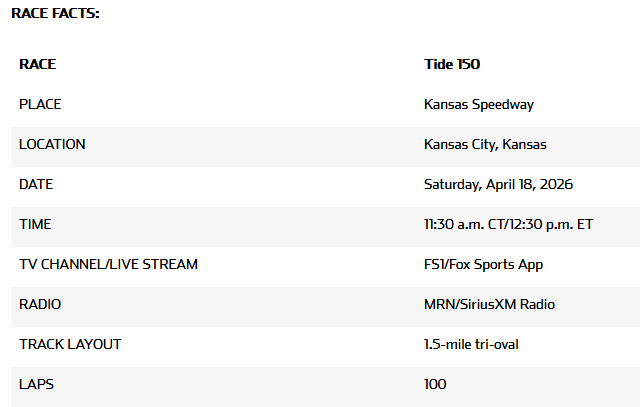Select the TV CHANNEL/LIVE STREAM label
The height and width of the screenshot is (407, 640).
pyautogui.click(x=108, y=264)
